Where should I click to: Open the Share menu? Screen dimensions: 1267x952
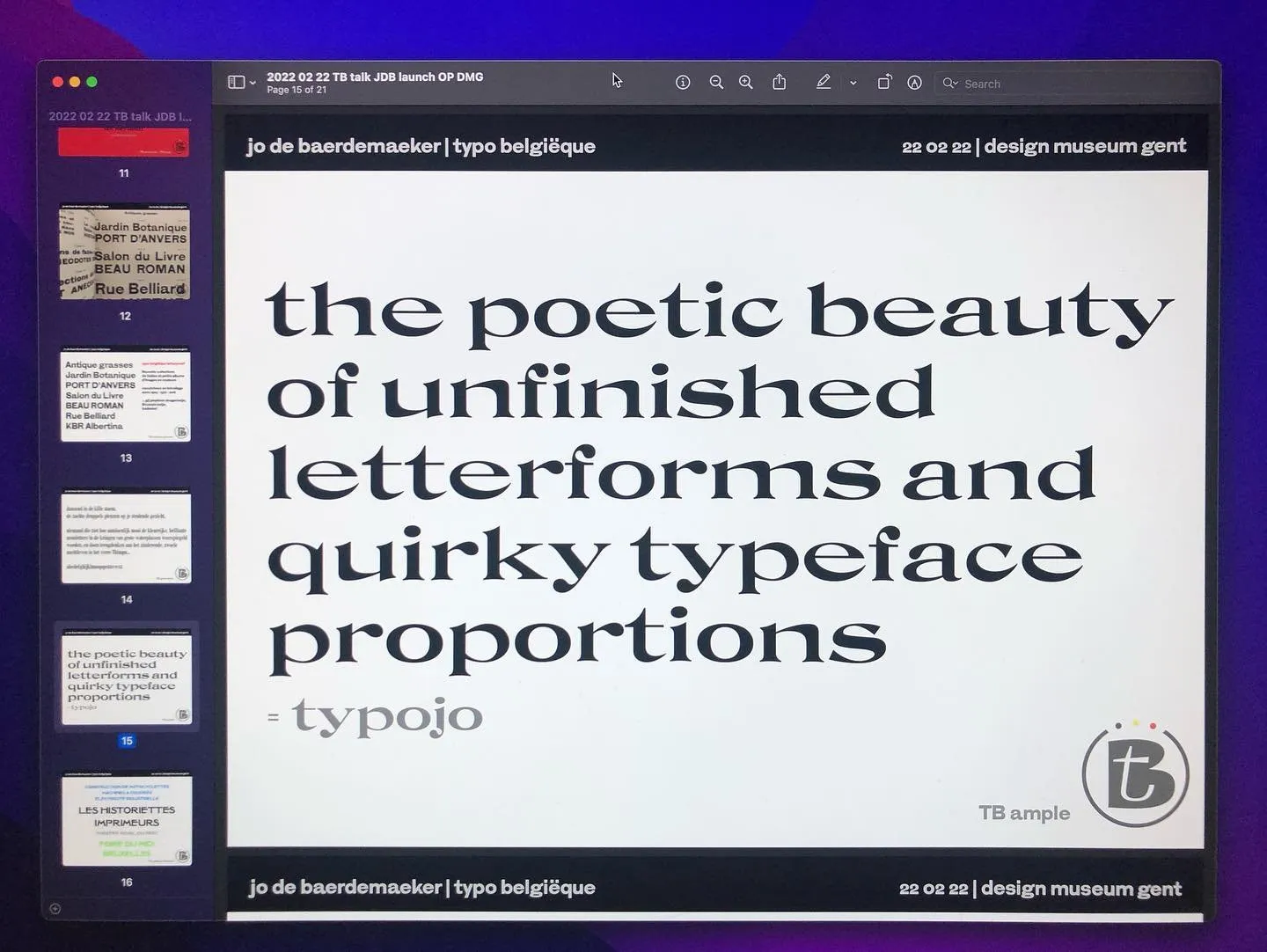tap(780, 83)
